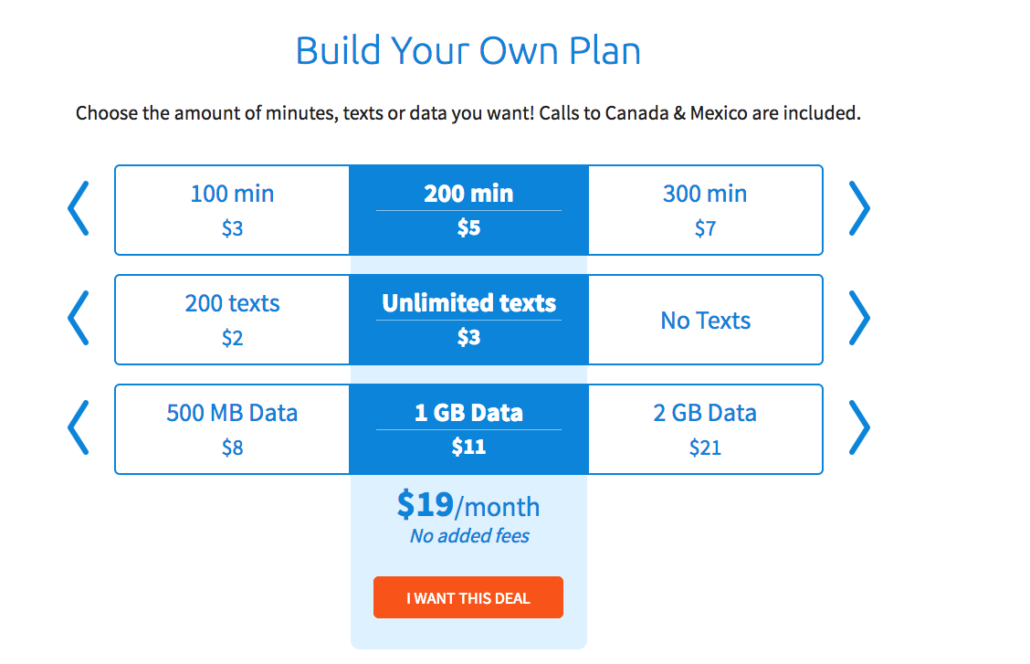This screenshot has width=1030, height=664.
Task: Click the left arrow beside the data row
Action: 78,428
